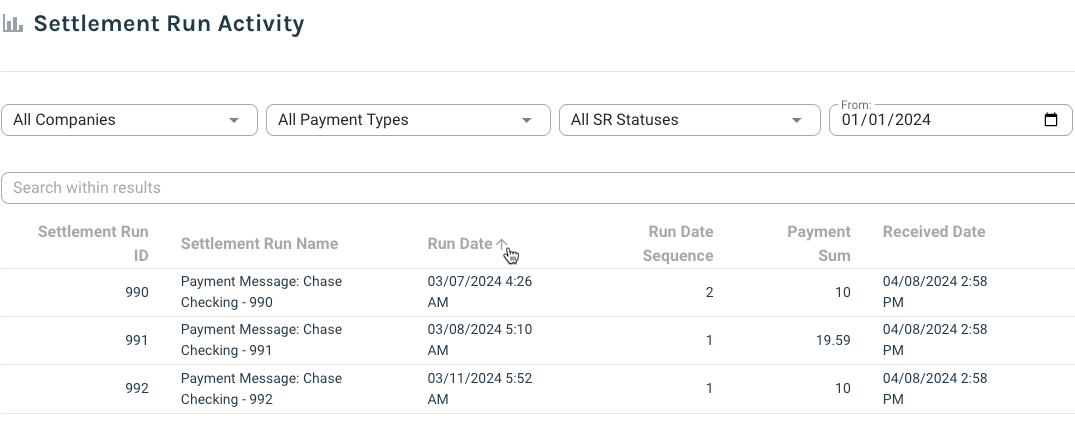Open the All Companies dropdown
Viewport: 1075px width, 423px height.
tap(129, 120)
